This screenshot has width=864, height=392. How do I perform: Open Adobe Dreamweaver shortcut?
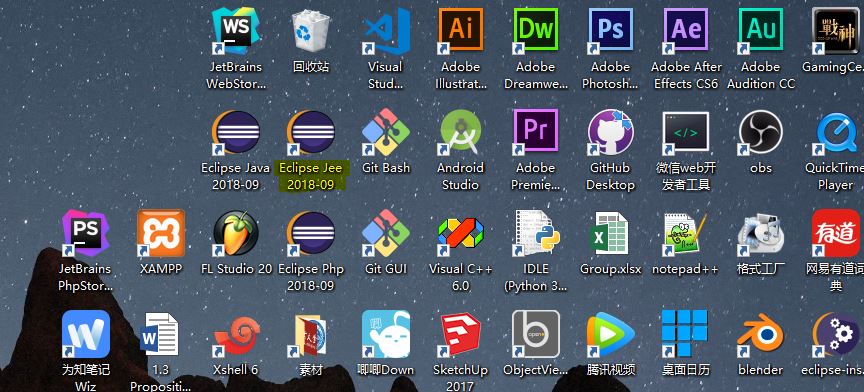coord(536,31)
